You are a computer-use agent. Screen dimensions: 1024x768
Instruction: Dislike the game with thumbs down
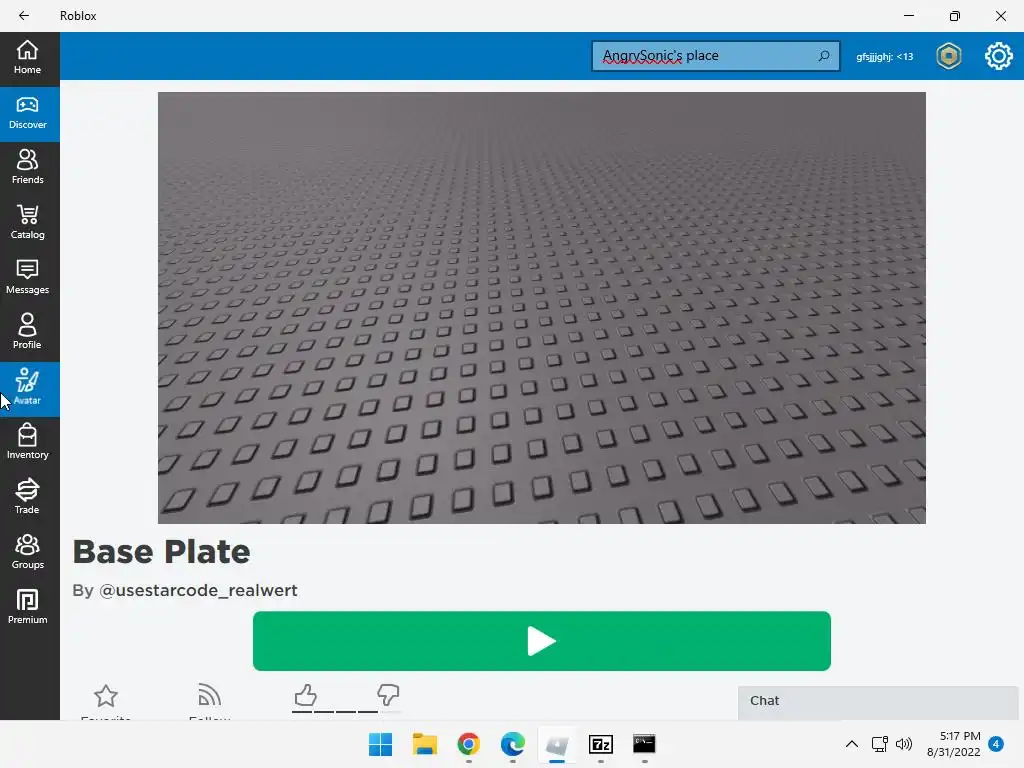click(388, 695)
